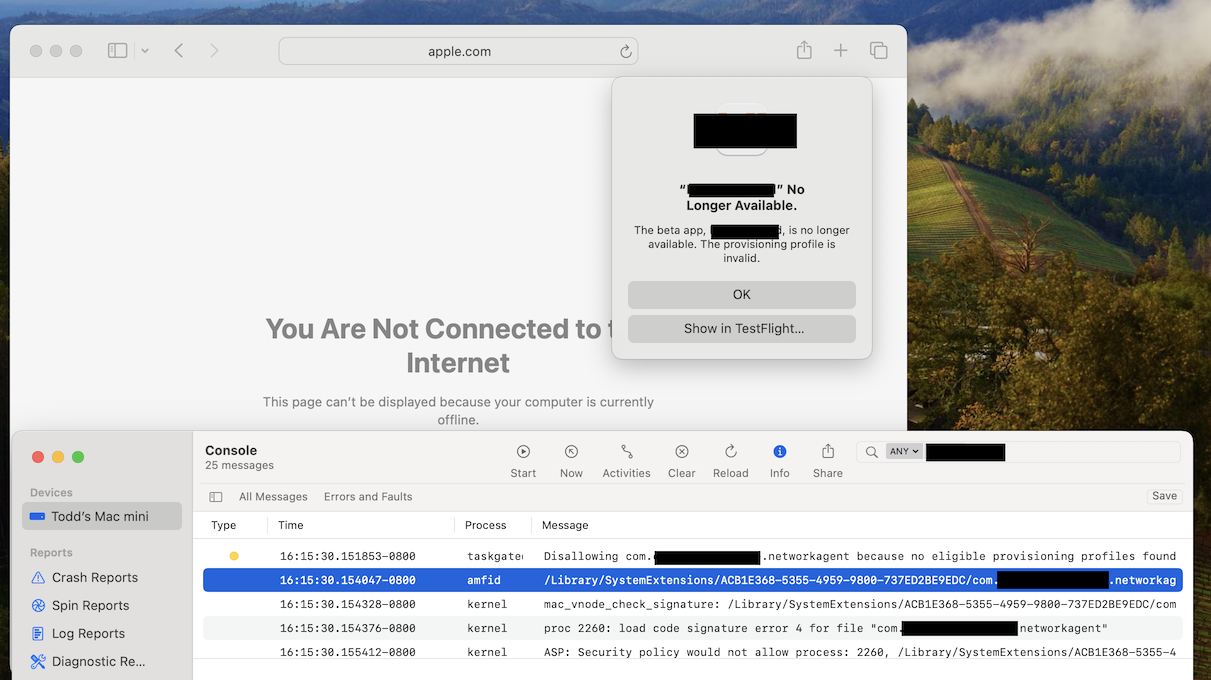Click the yellow dot on taskgated row
1211x680 pixels.
[x=234, y=556]
